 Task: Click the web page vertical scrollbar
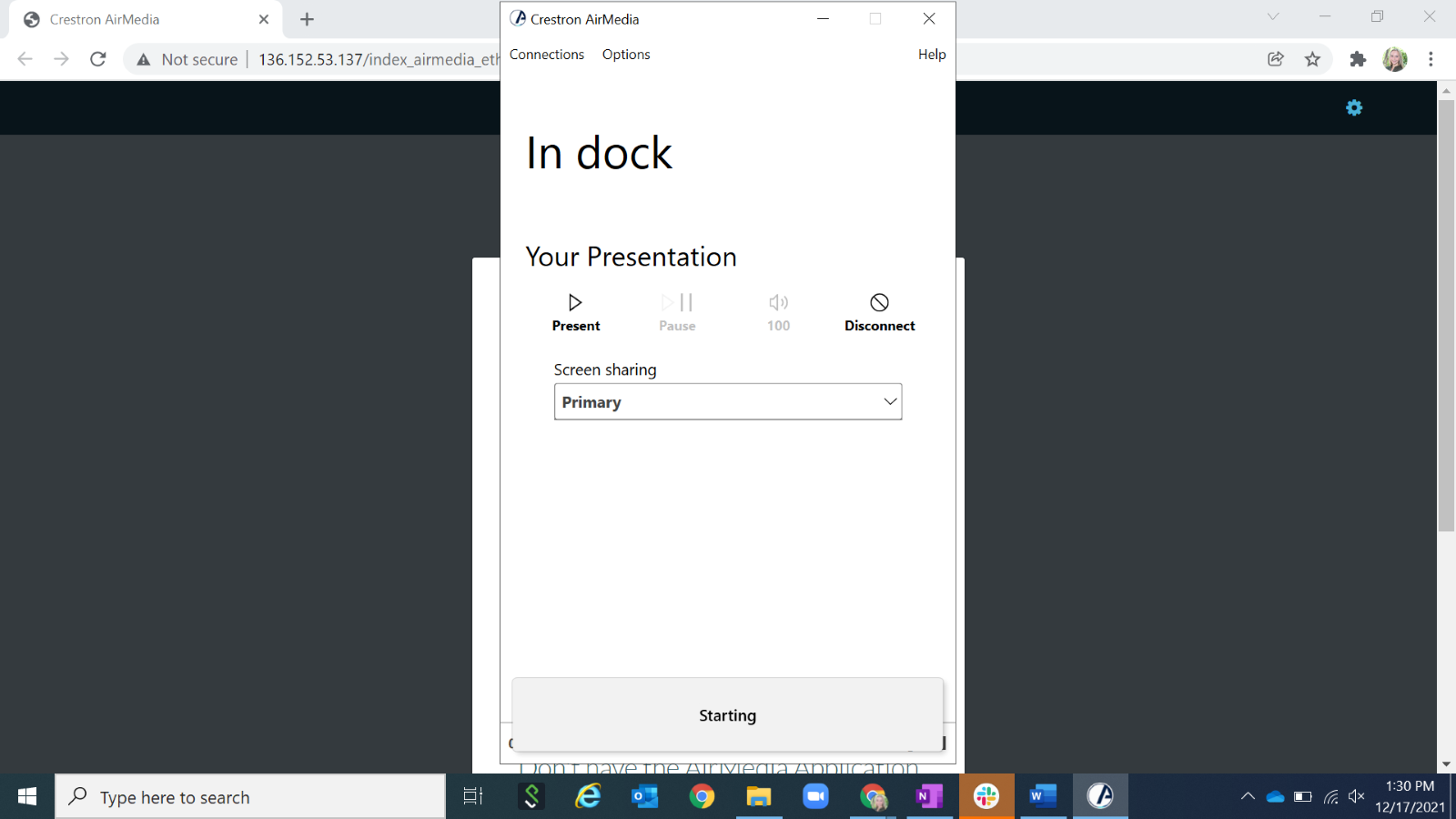click(x=1446, y=315)
